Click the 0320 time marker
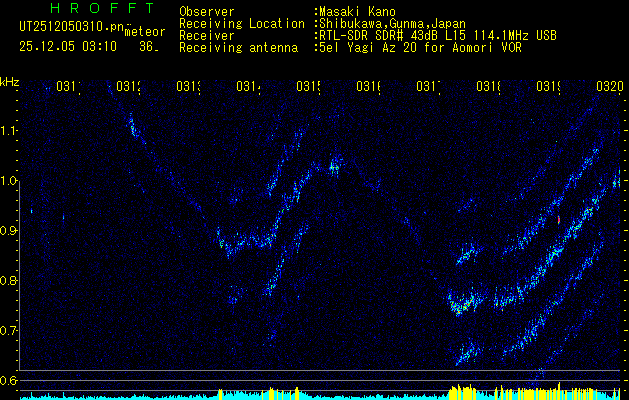This screenshot has width=629, height=400. pyautogui.click(x=610, y=86)
